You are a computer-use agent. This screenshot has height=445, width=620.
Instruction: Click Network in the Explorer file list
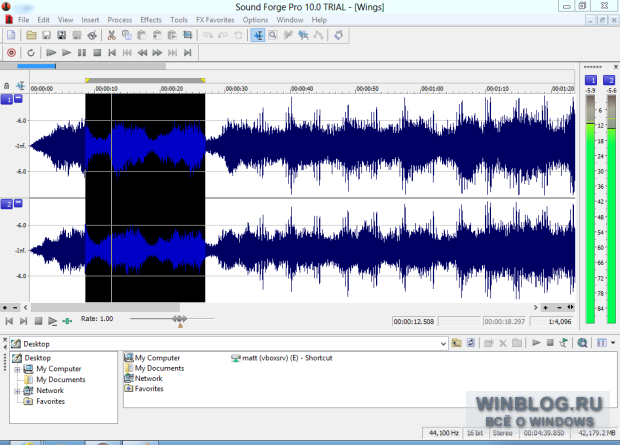[x=144, y=379]
